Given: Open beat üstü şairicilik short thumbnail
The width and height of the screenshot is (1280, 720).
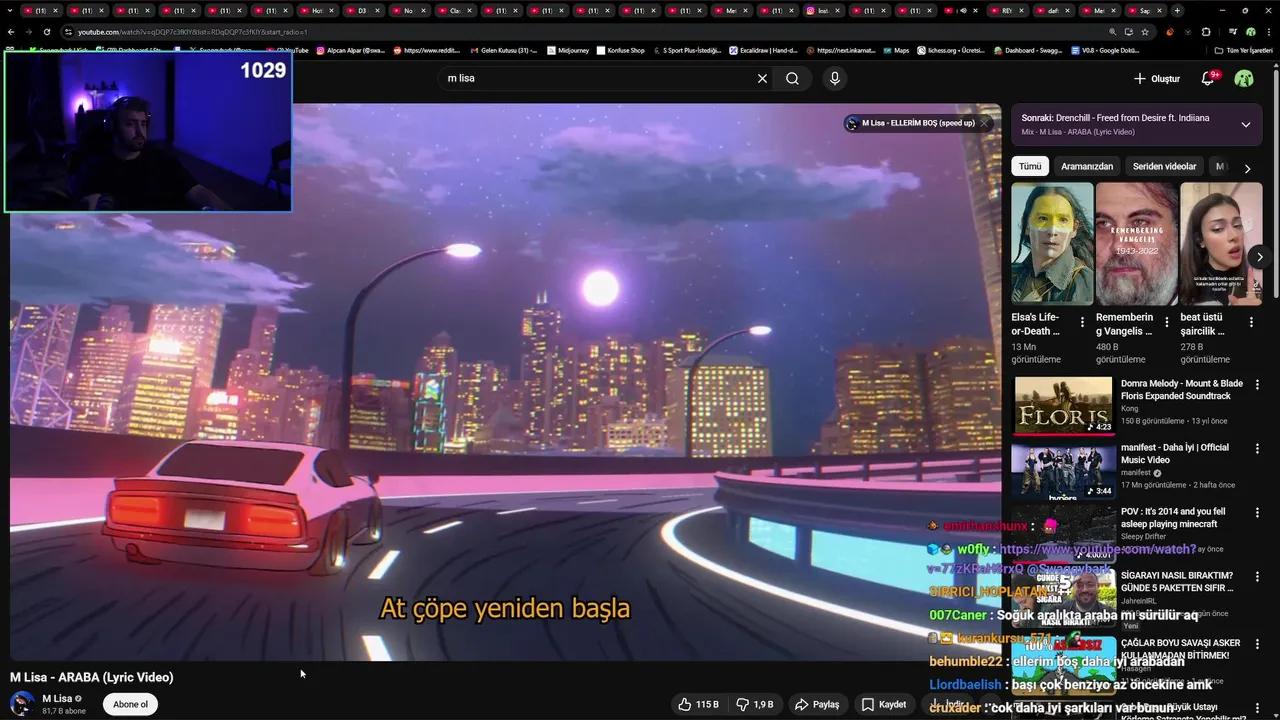Looking at the screenshot, I should [1221, 244].
